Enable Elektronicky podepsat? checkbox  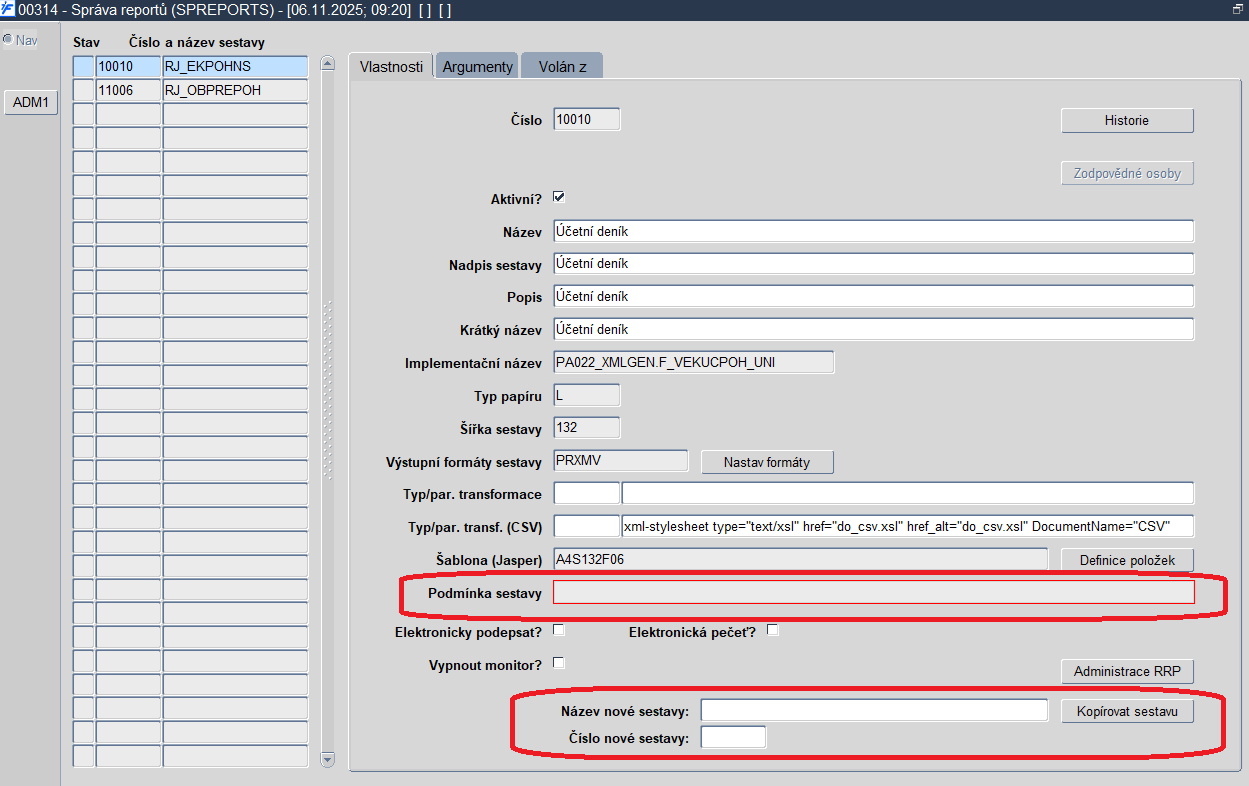tap(559, 630)
